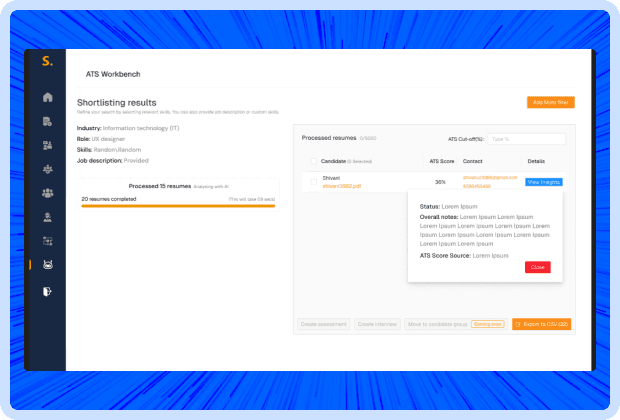Click the Shortlisting results heading
Viewport: 620px width, 420px height.
[117, 103]
